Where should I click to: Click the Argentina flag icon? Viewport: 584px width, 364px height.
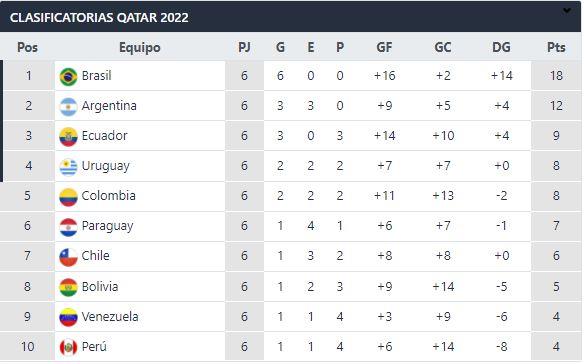(69, 107)
